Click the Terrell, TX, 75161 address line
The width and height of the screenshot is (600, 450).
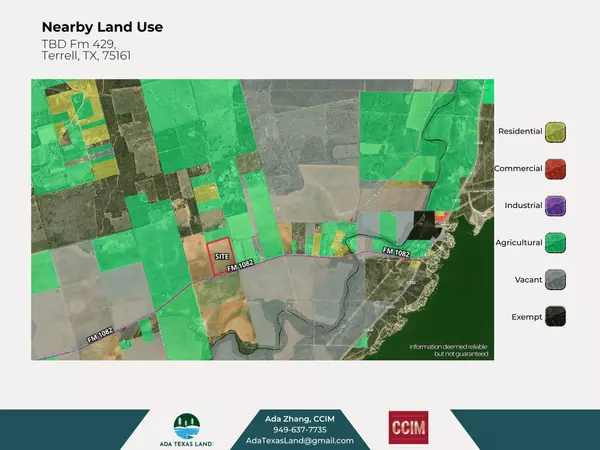click(86, 56)
